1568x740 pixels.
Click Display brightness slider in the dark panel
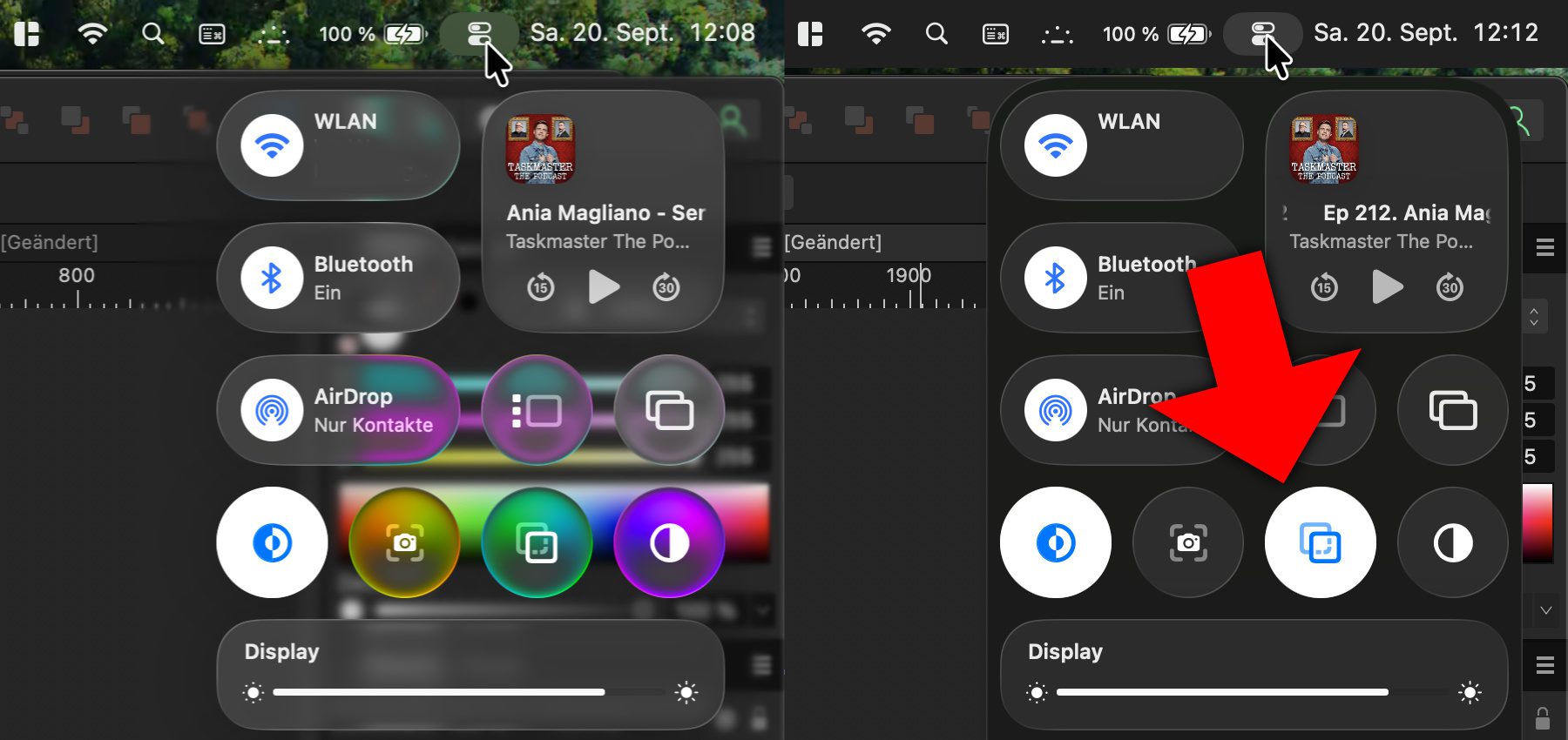[x=1221, y=692]
